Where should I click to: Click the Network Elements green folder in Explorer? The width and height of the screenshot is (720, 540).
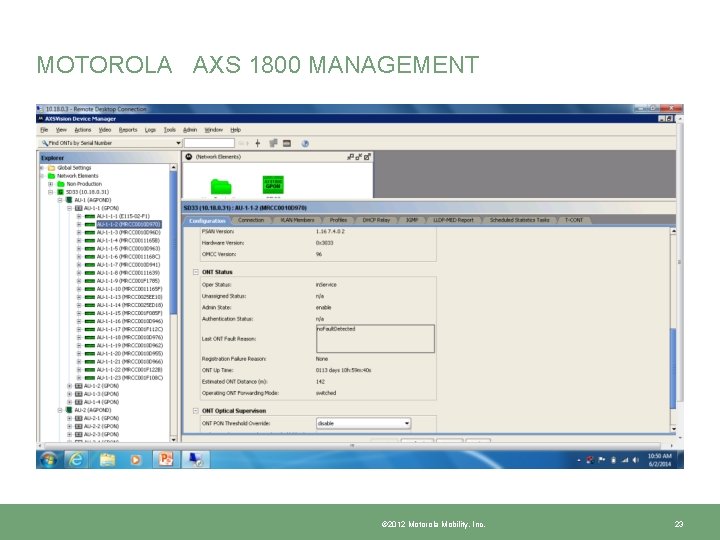[52, 176]
